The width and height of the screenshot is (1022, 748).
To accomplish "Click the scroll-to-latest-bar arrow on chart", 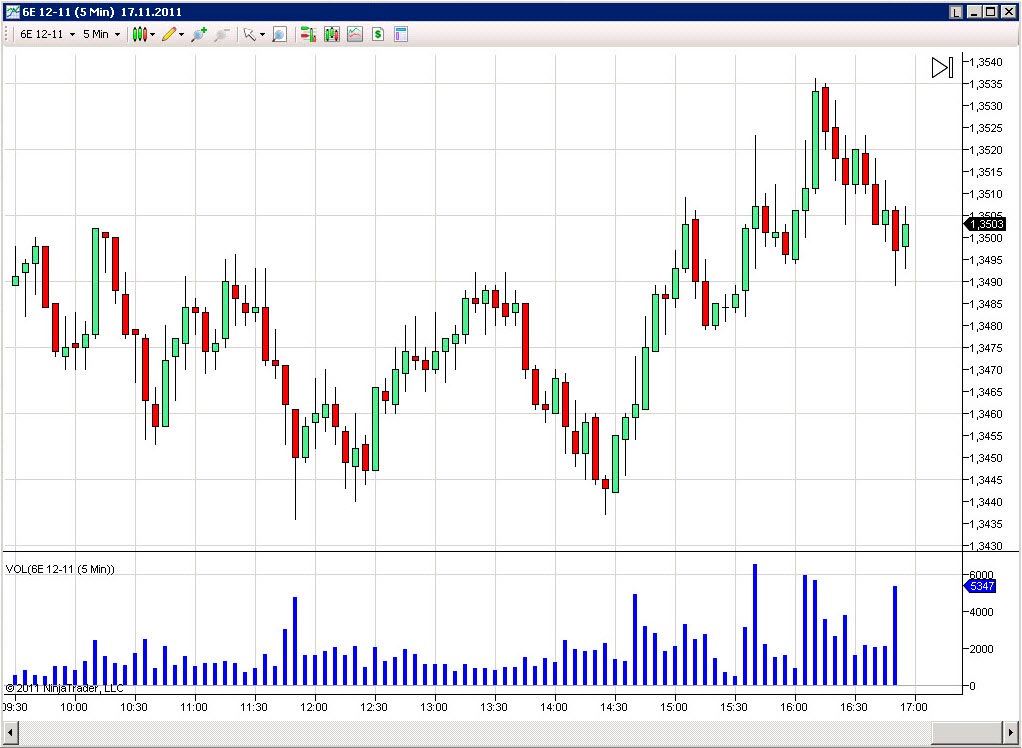I will (942, 67).
